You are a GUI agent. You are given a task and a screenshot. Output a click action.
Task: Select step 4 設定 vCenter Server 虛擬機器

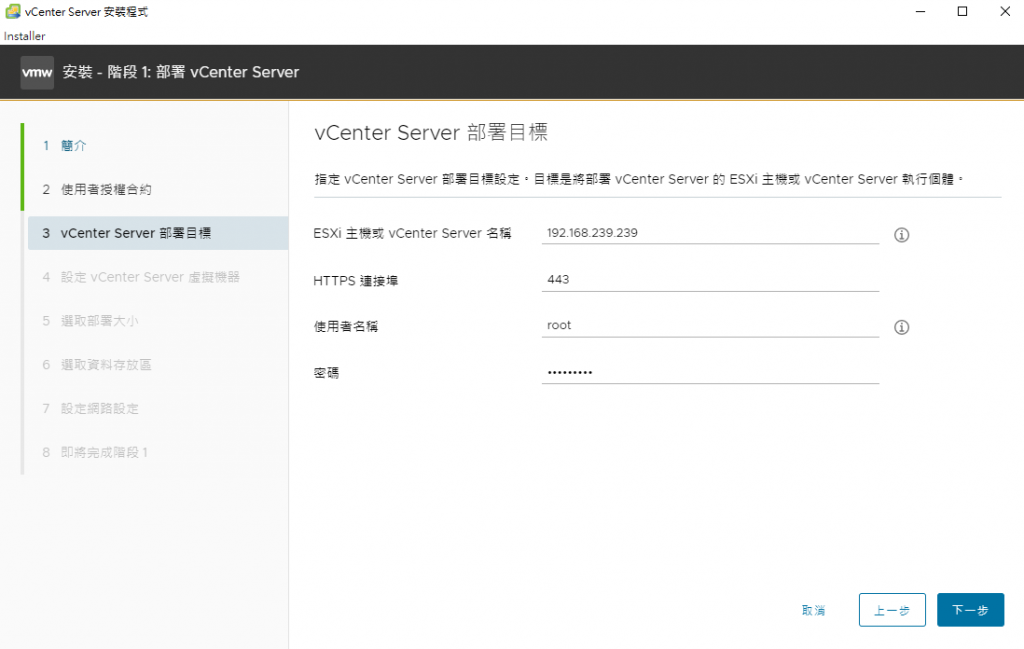coord(150,277)
